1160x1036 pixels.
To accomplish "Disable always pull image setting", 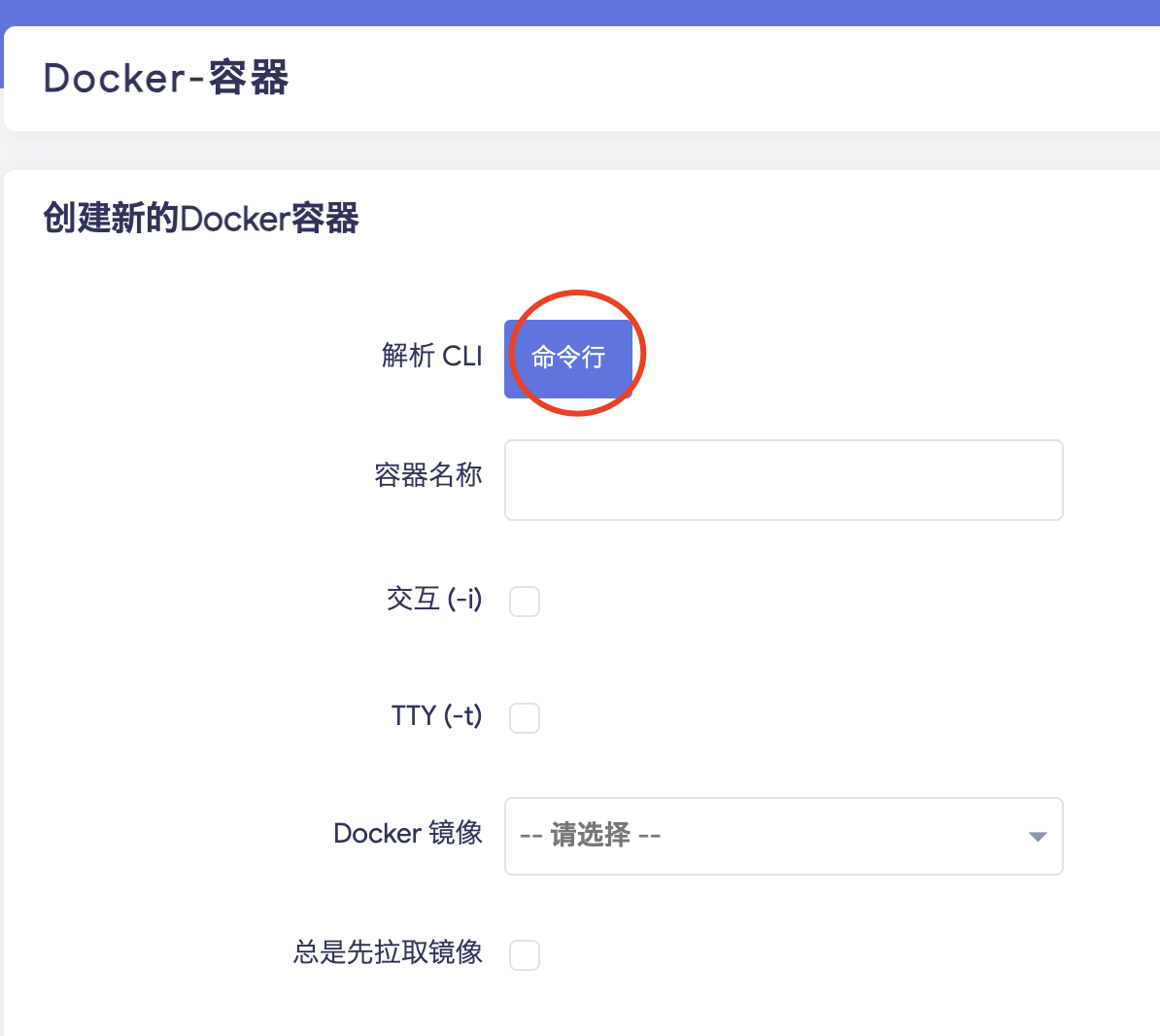I will 524,954.
